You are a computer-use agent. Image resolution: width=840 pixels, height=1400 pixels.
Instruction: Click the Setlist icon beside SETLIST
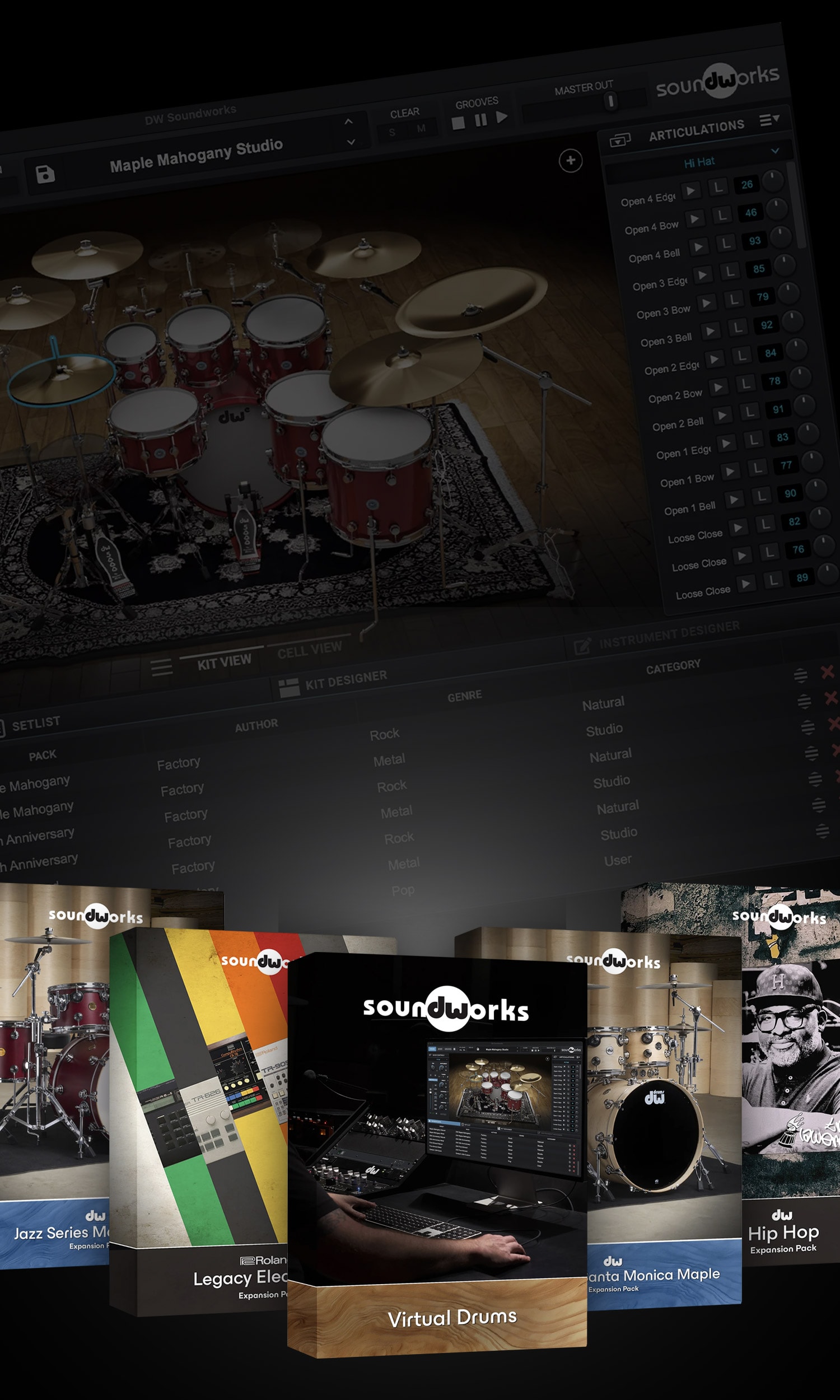(x=2, y=729)
